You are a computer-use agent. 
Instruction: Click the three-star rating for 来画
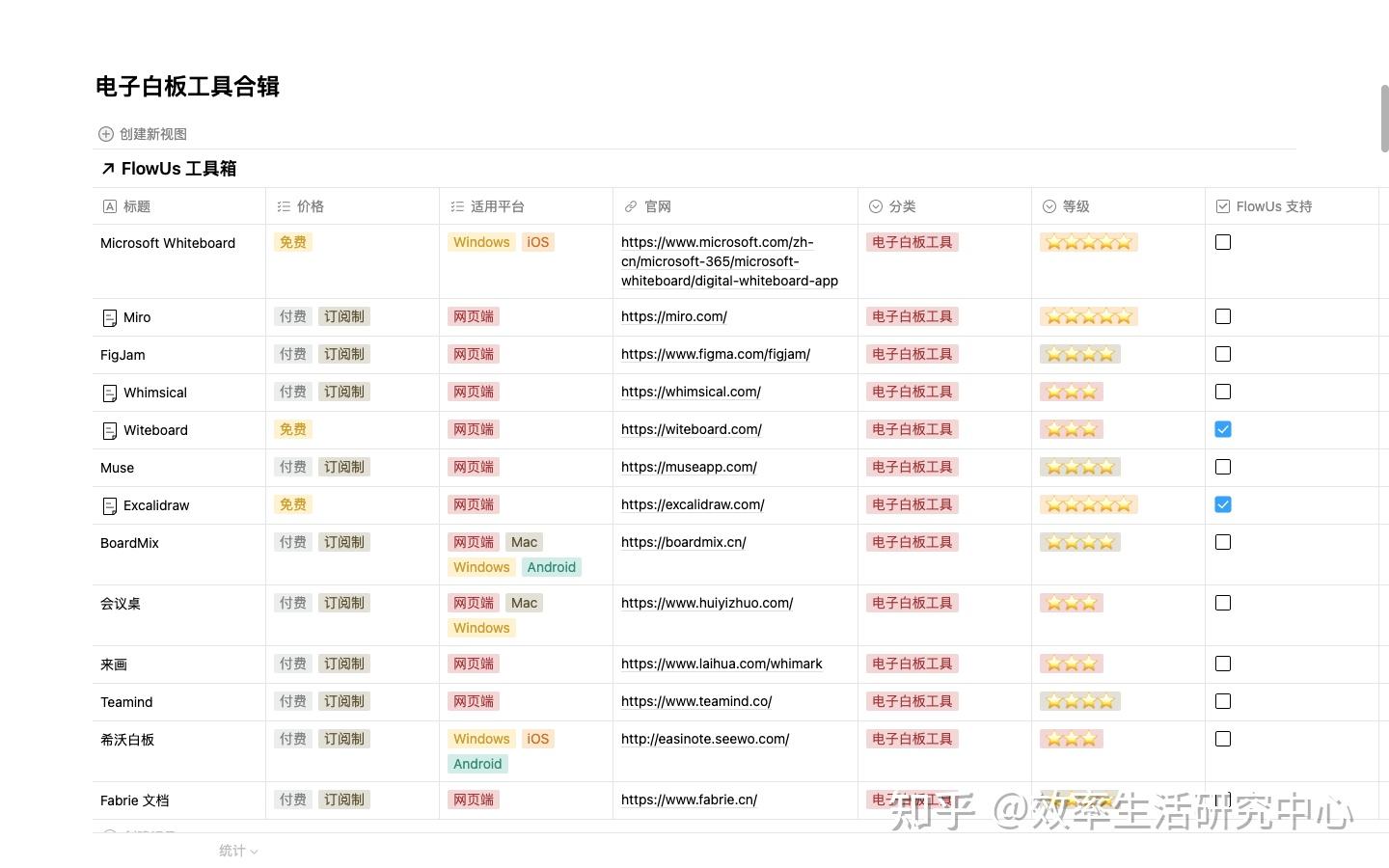coord(1072,664)
